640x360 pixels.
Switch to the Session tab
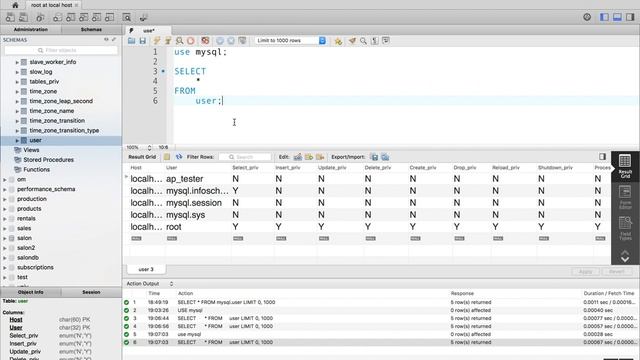[91, 292]
